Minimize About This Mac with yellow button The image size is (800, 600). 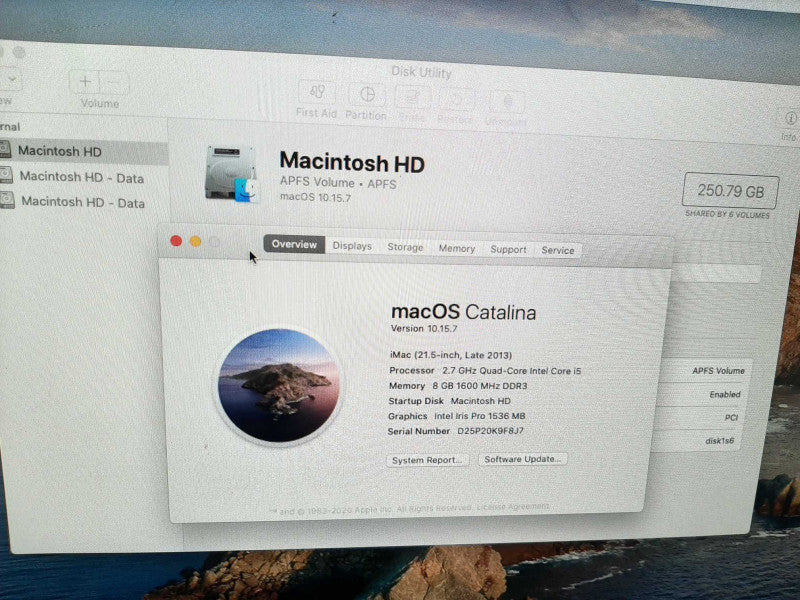point(195,241)
